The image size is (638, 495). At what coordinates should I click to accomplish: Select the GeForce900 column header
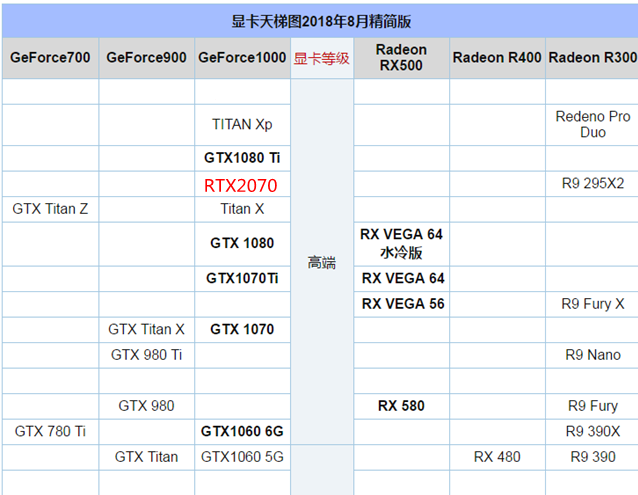point(146,58)
